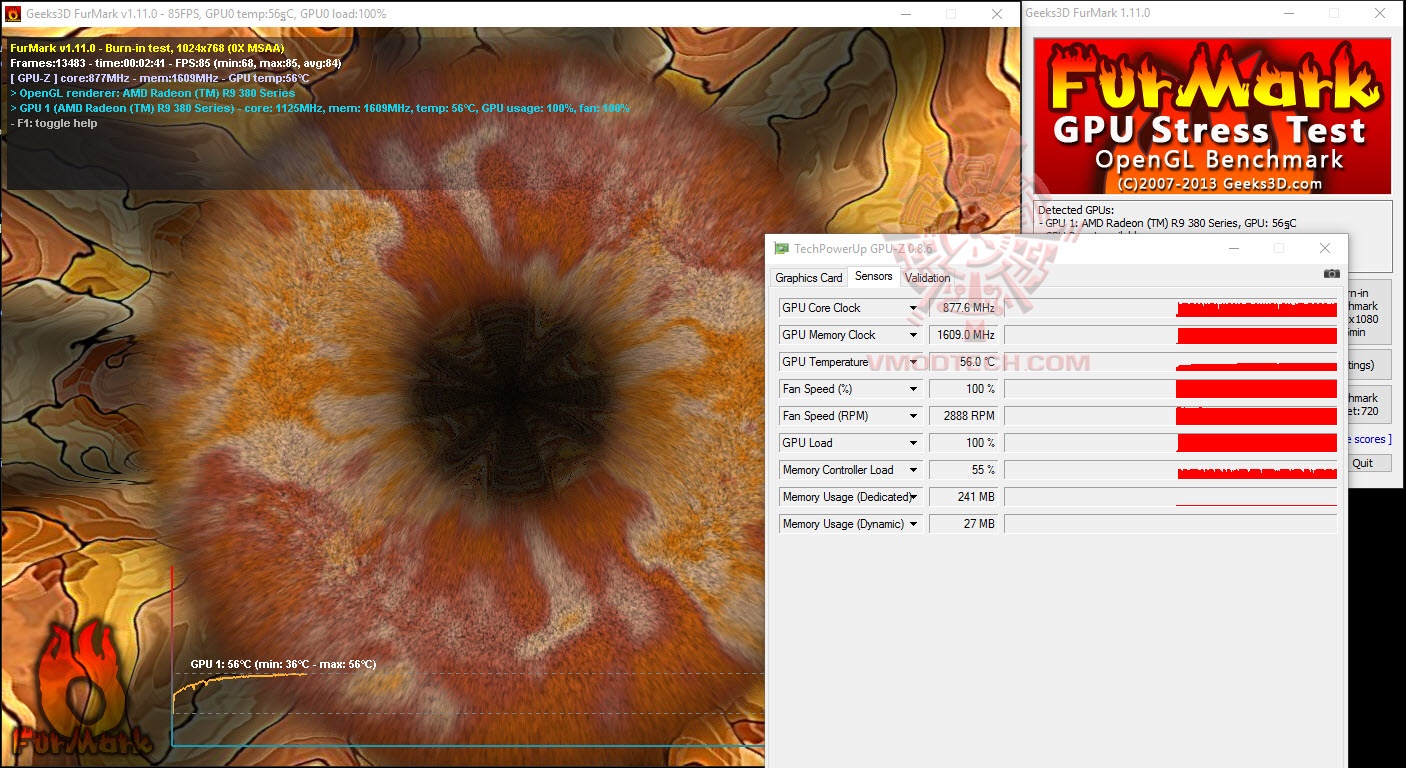
Task: Click the GPU Load history graph
Action: 1171,443
